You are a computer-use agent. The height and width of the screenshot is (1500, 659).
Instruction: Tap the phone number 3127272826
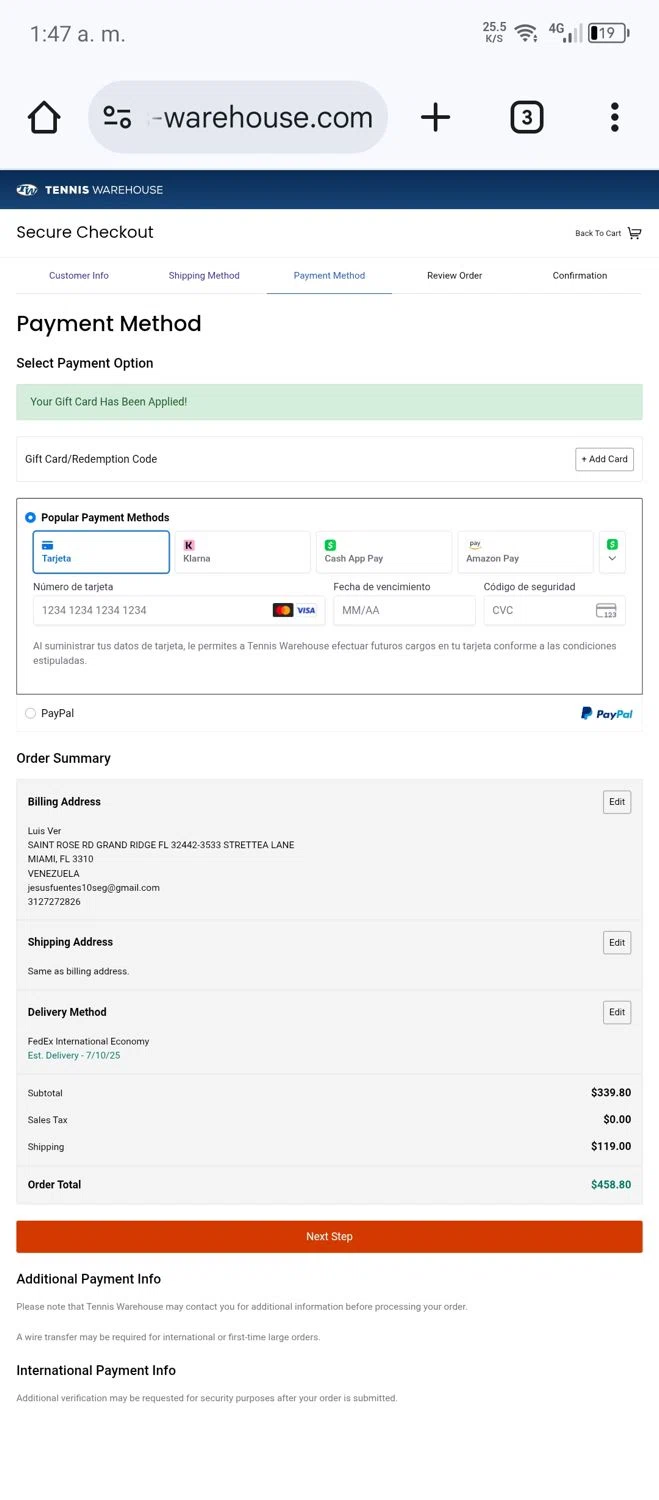tap(54, 901)
